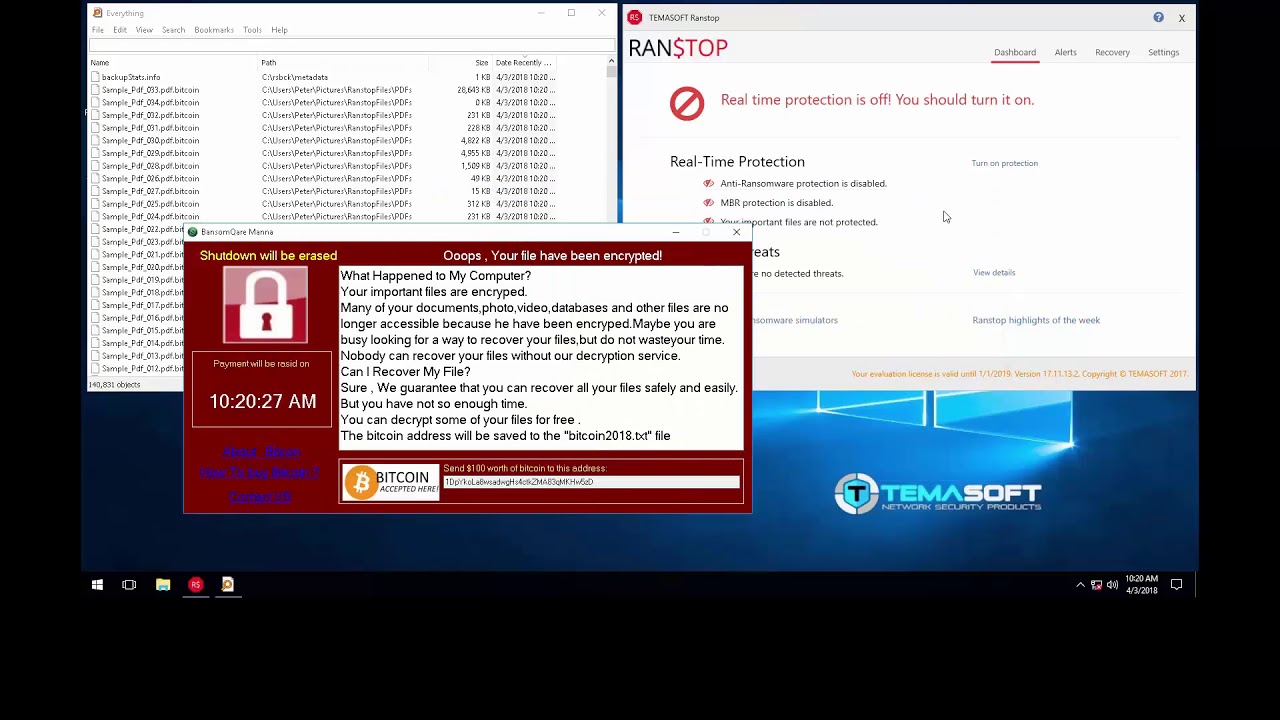Click Turn on protection link
The height and width of the screenshot is (720, 1280).
(1004, 163)
